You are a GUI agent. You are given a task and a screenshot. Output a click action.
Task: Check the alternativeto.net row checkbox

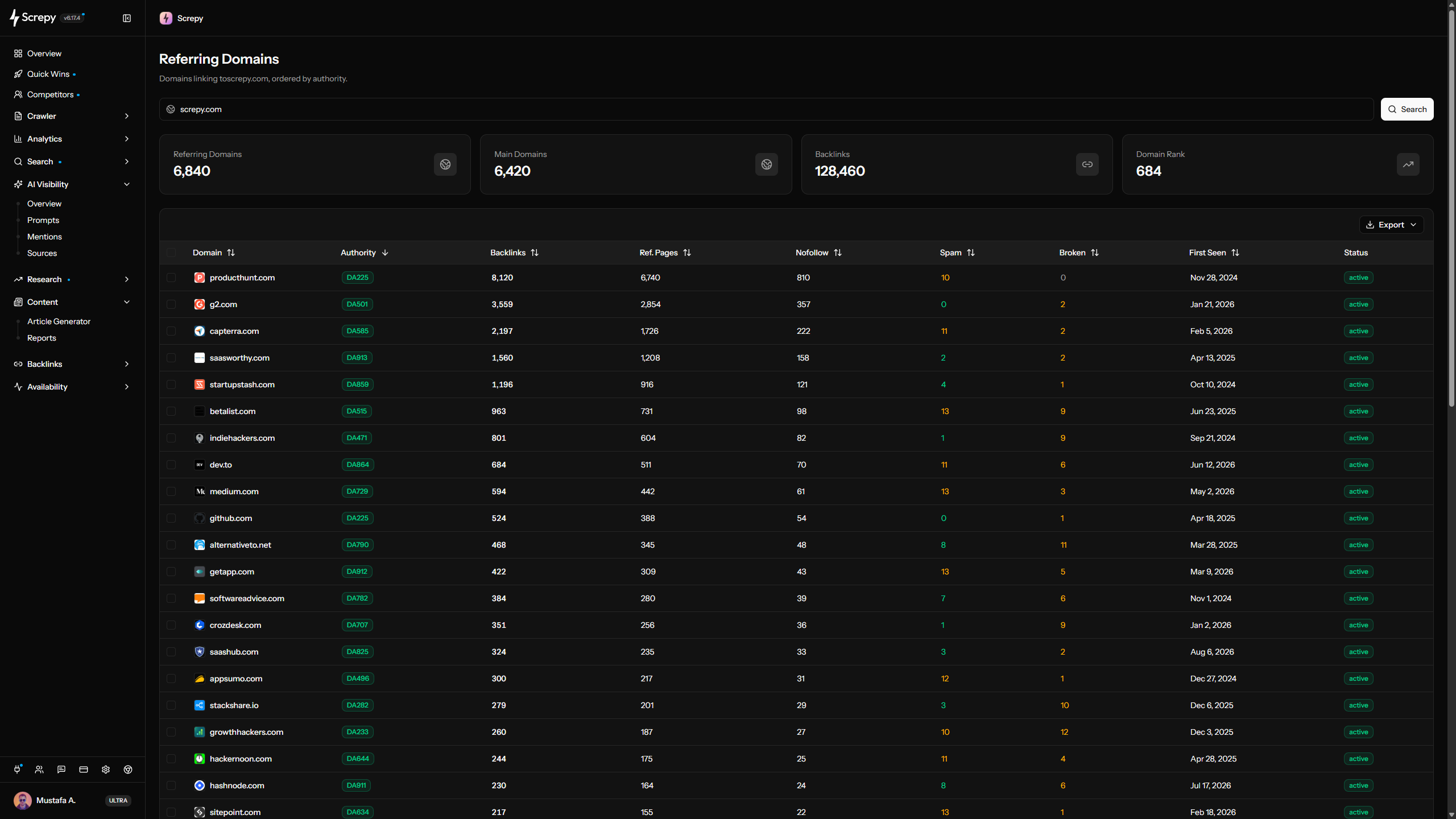point(171,545)
